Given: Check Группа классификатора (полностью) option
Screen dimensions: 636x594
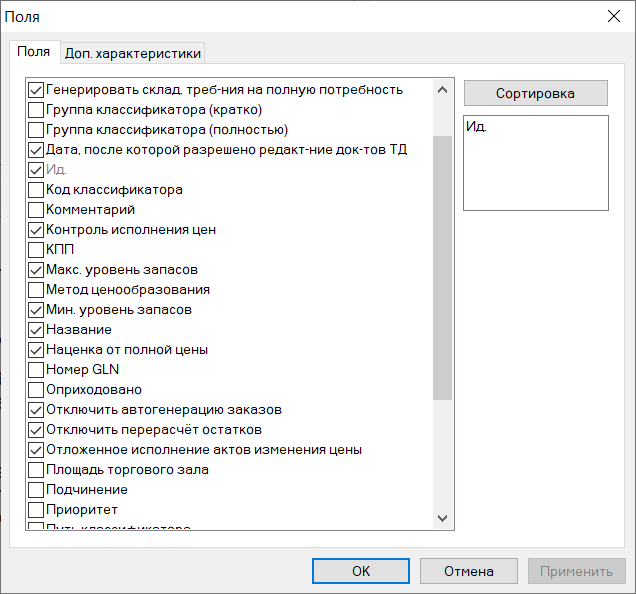Looking at the screenshot, I should 36,130.
